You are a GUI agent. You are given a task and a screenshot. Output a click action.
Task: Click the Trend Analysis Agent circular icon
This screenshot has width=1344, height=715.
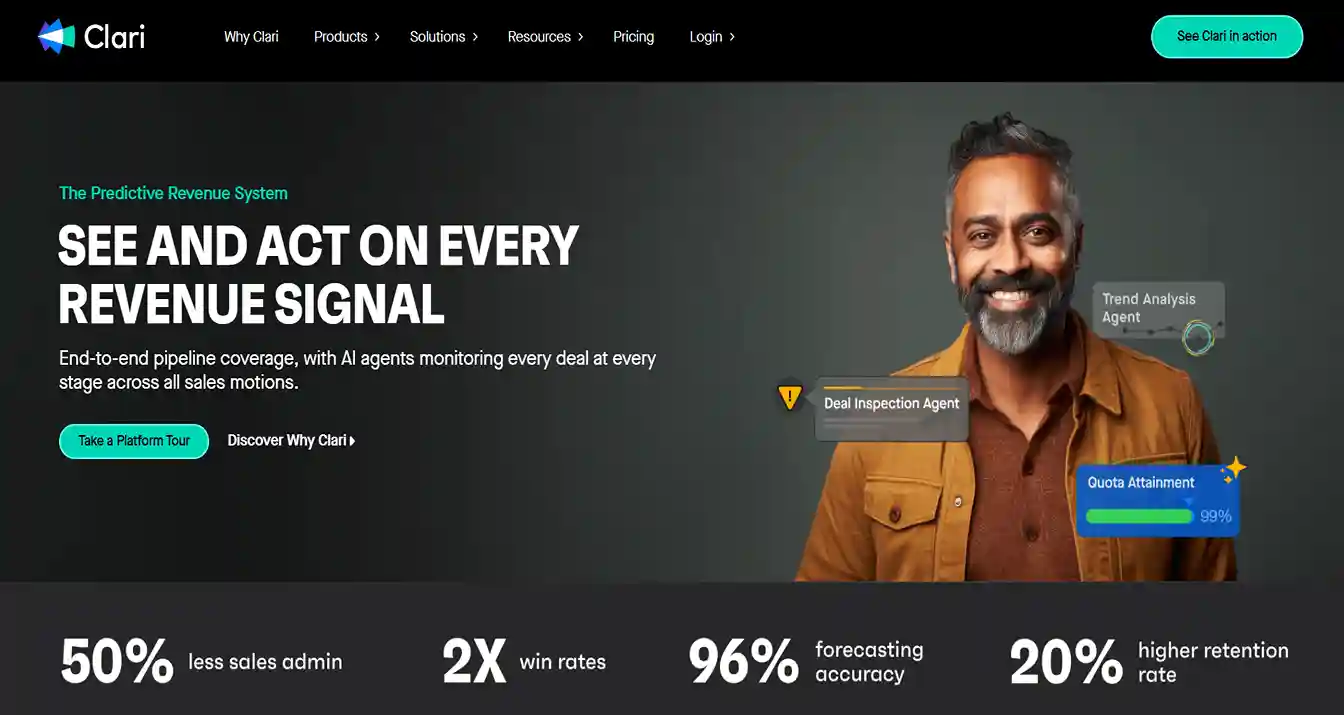tap(1197, 337)
